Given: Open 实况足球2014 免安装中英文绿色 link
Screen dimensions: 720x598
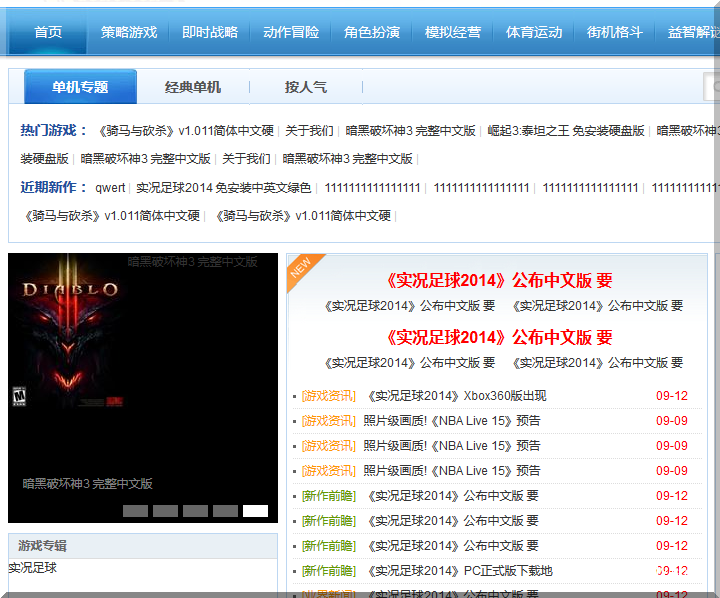Looking at the screenshot, I should tap(224, 188).
